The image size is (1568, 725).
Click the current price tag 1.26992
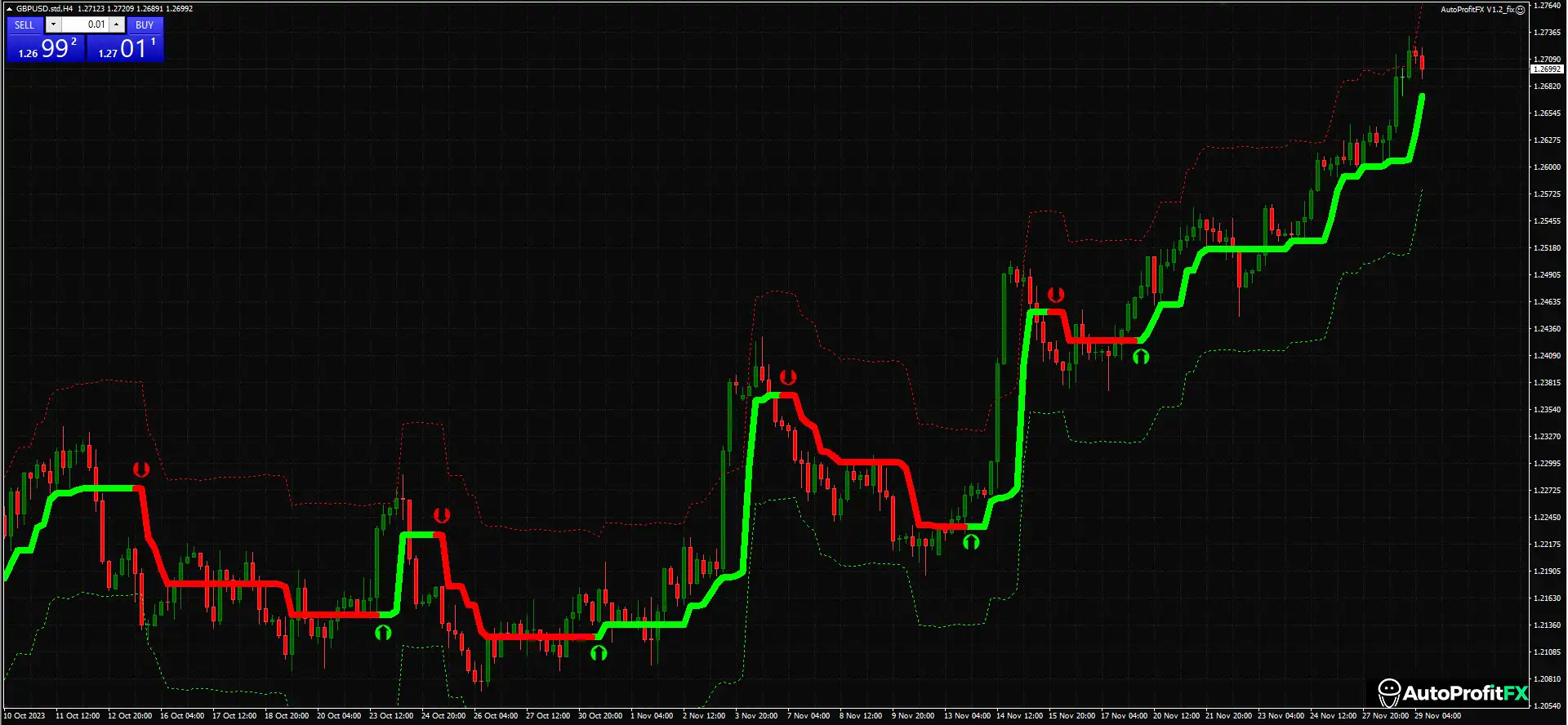point(1547,69)
